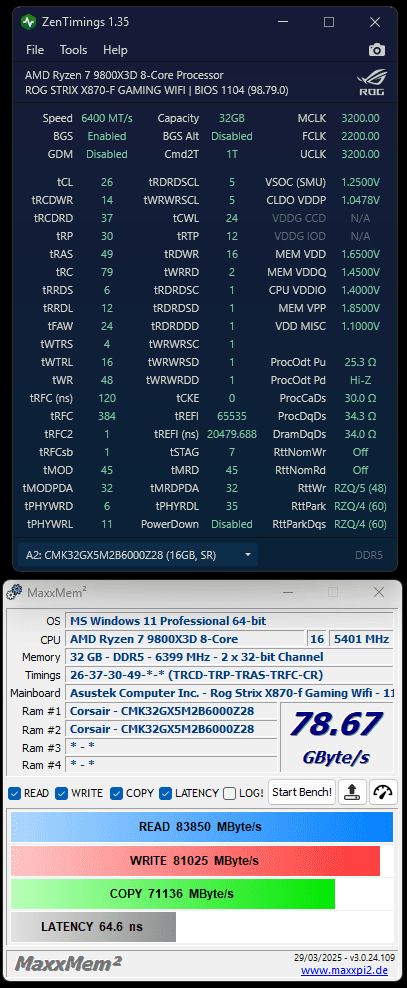Click the GDM Disabled value

107,154
